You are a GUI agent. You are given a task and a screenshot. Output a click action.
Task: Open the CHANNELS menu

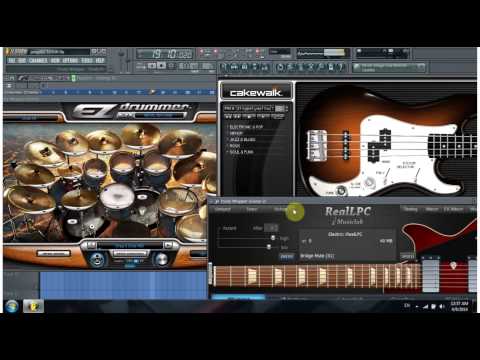click(38, 61)
